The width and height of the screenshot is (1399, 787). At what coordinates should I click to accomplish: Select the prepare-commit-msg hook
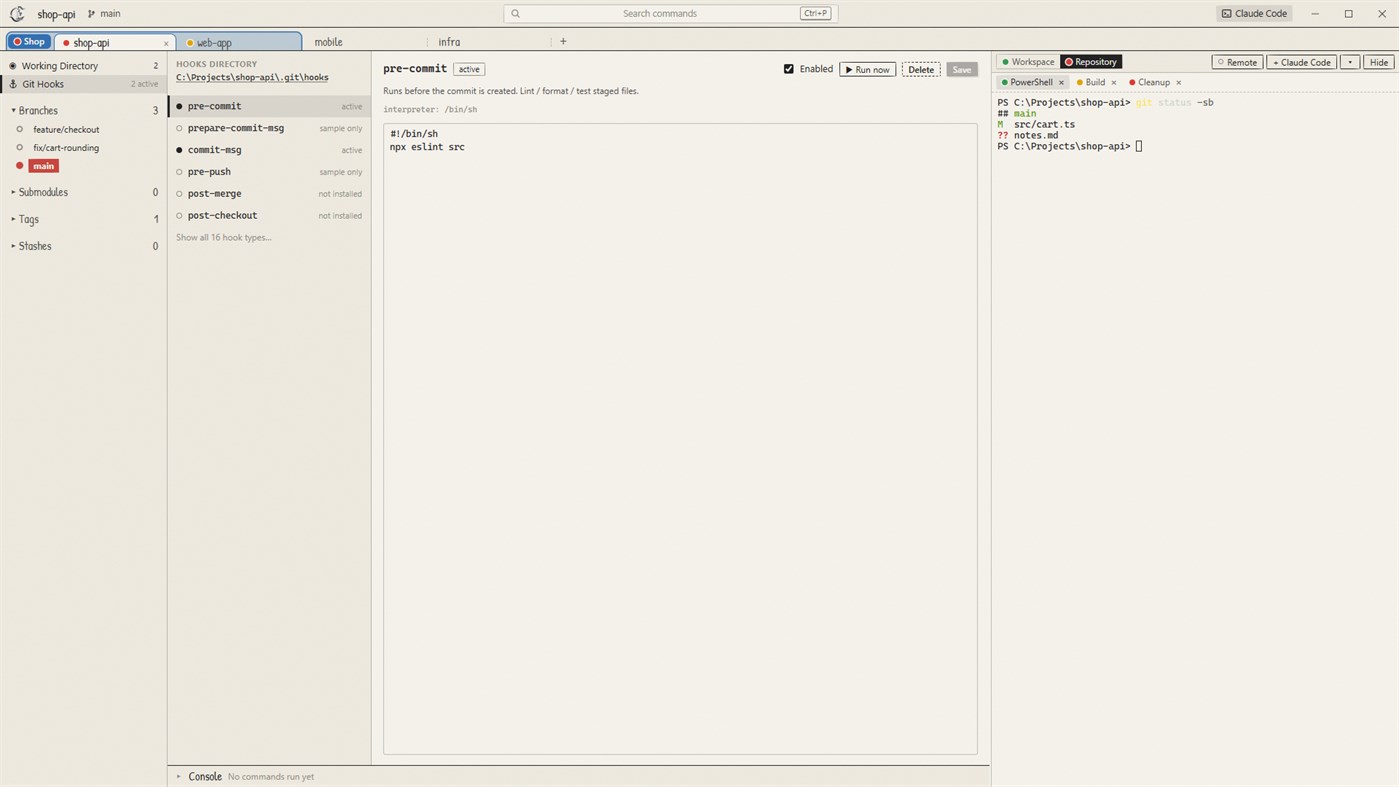(x=270, y=128)
